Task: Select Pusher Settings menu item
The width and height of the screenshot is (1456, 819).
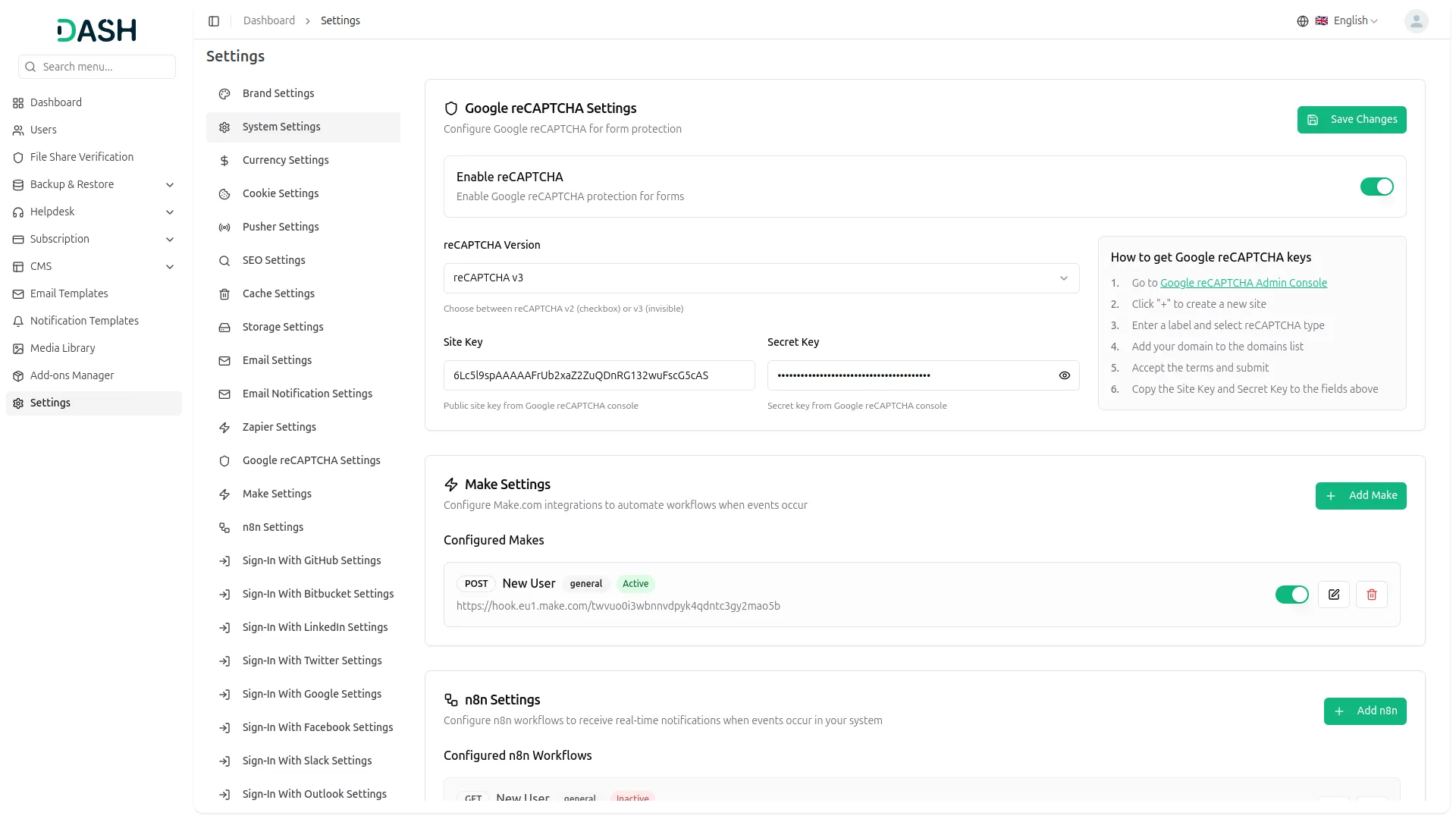Action: 281,227
